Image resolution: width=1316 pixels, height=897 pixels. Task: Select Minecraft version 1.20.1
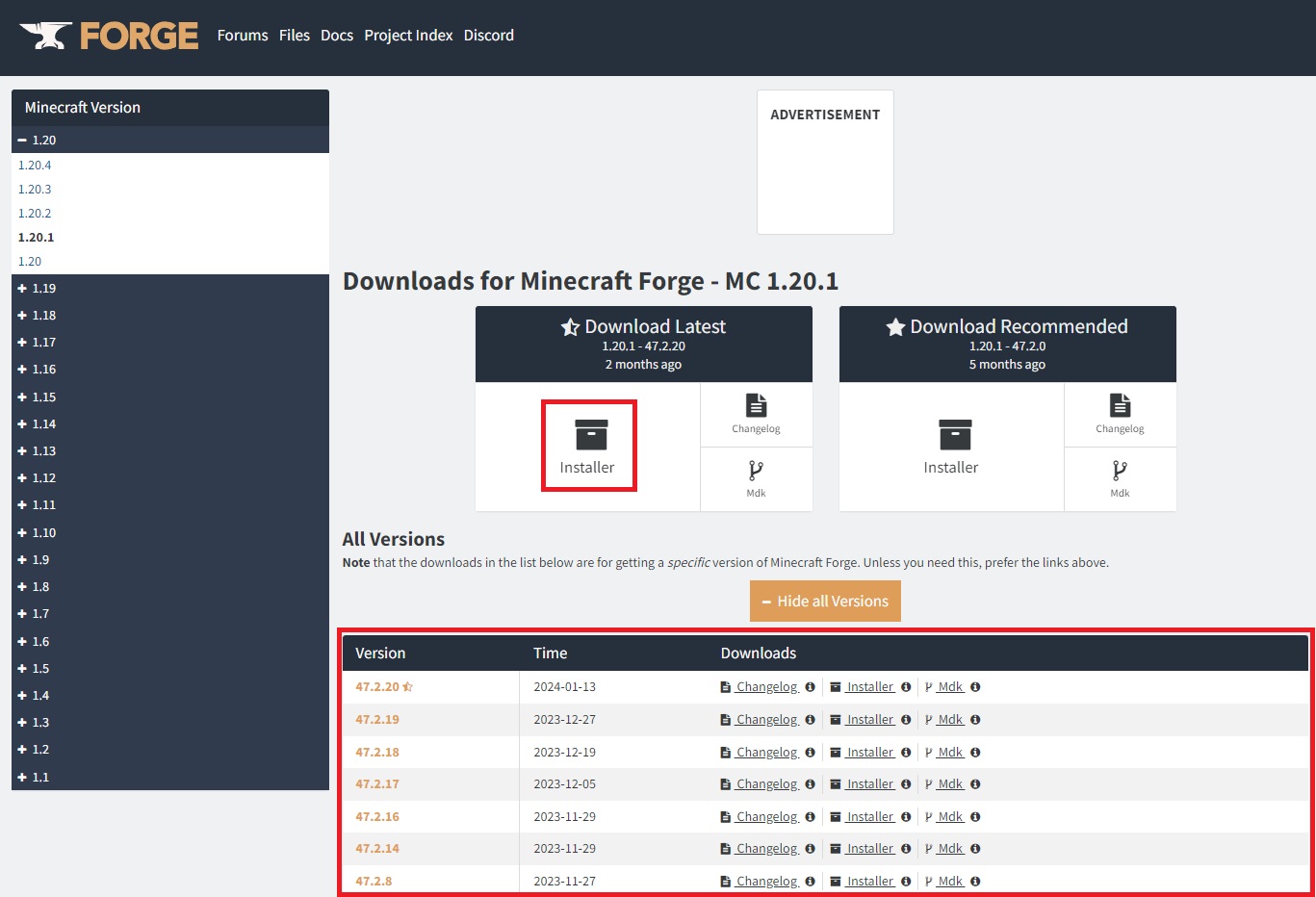36,238
